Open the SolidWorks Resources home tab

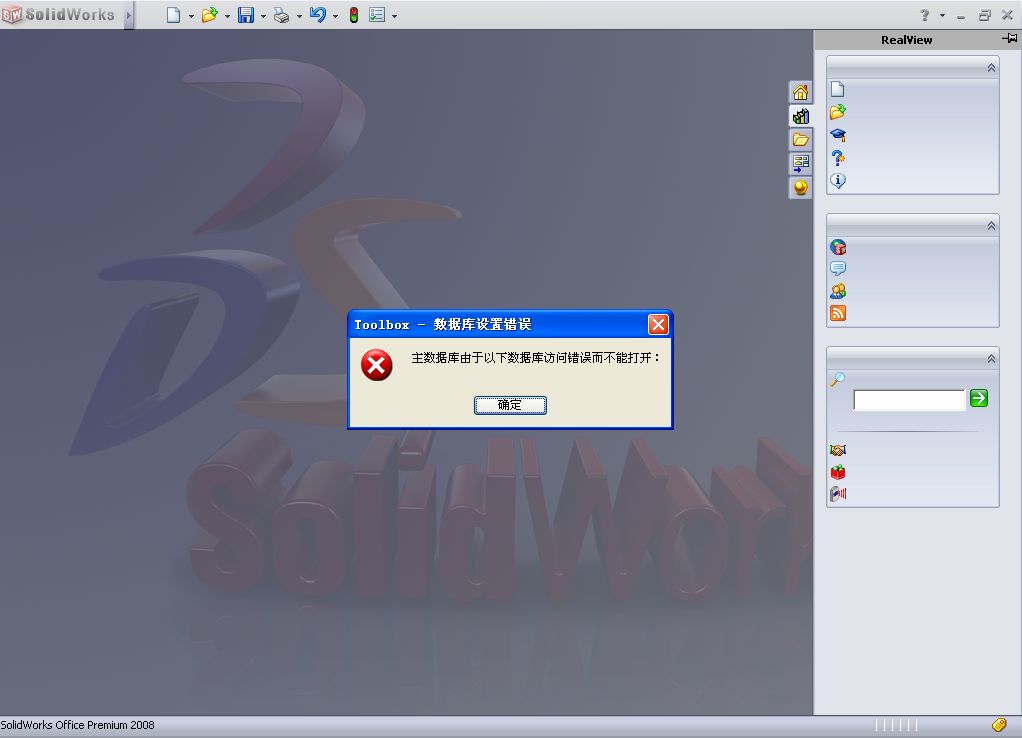(800, 91)
